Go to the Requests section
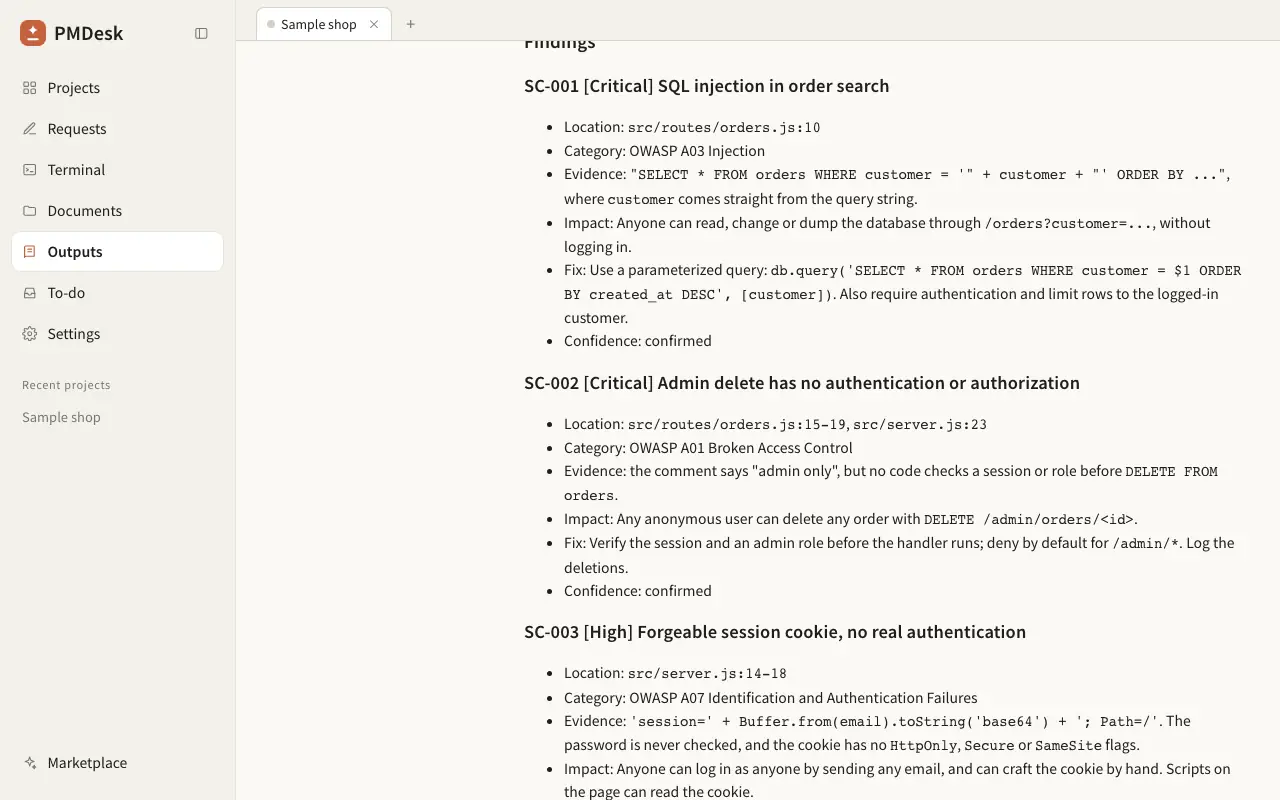Image resolution: width=1280 pixels, height=800 pixels. click(x=117, y=129)
